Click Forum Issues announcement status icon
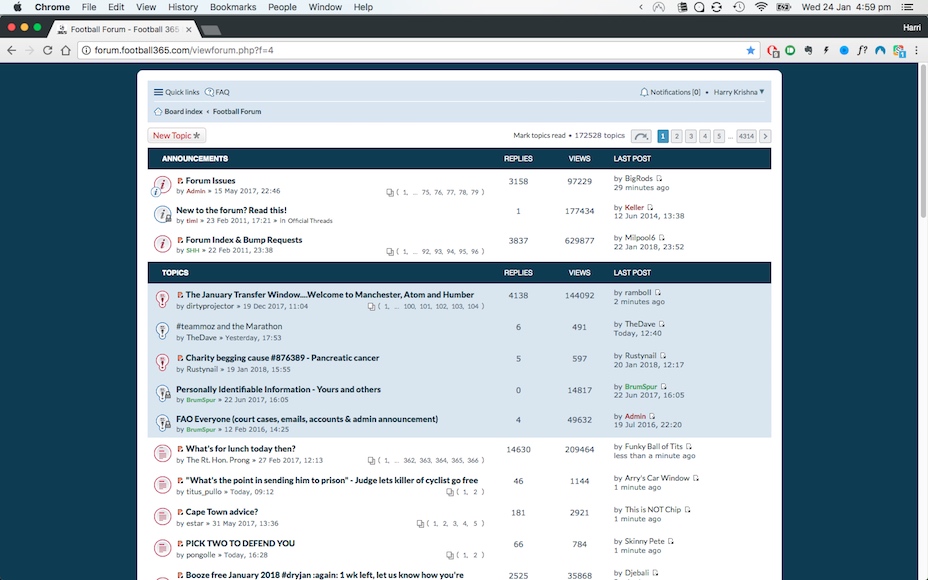Screen dimensions: 928x580 (162, 185)
